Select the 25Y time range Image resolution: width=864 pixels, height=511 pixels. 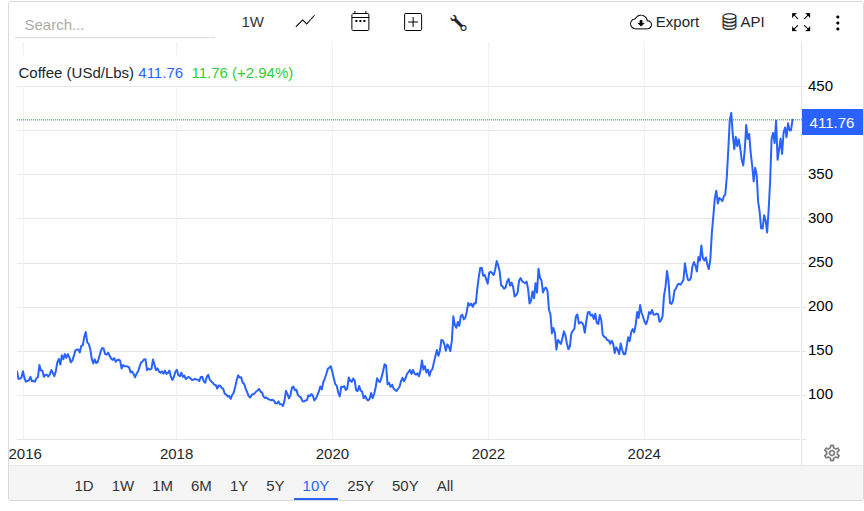point(360,486)
